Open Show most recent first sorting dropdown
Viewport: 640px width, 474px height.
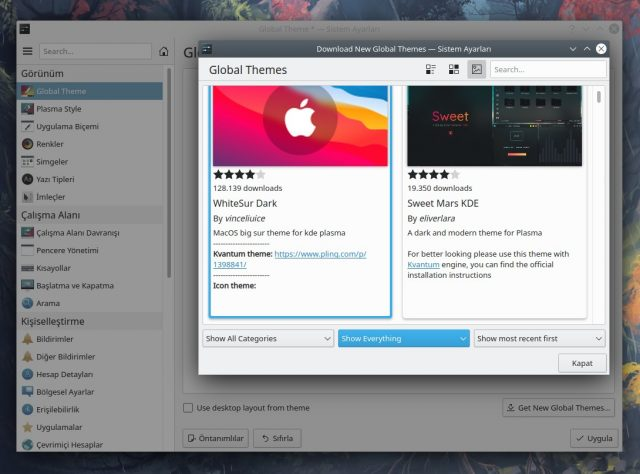(540, 338)
